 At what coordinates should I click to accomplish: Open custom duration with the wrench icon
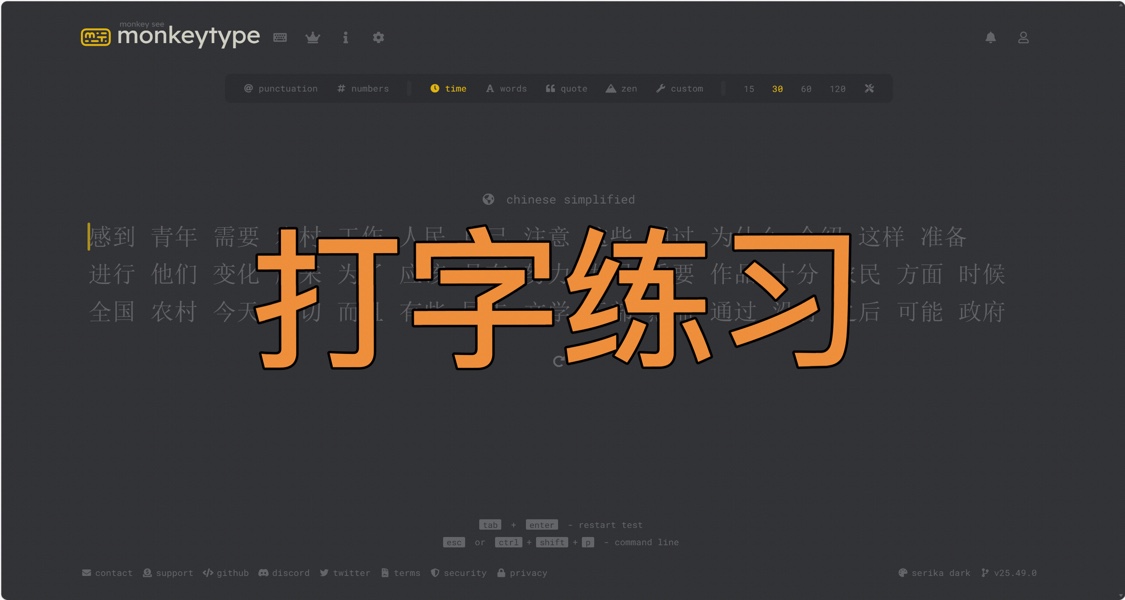(869, 88)
